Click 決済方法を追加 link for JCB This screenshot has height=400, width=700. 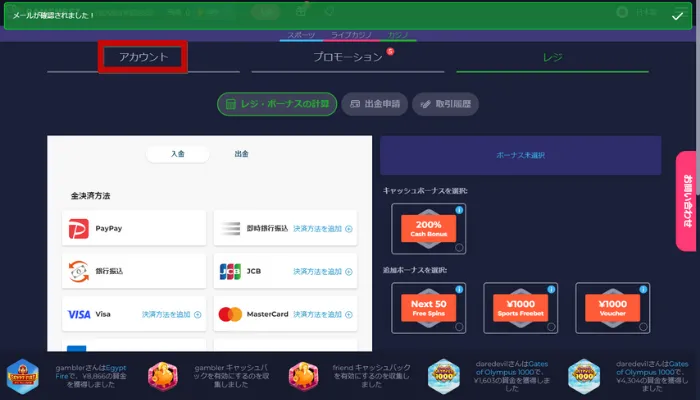[322, 271]
